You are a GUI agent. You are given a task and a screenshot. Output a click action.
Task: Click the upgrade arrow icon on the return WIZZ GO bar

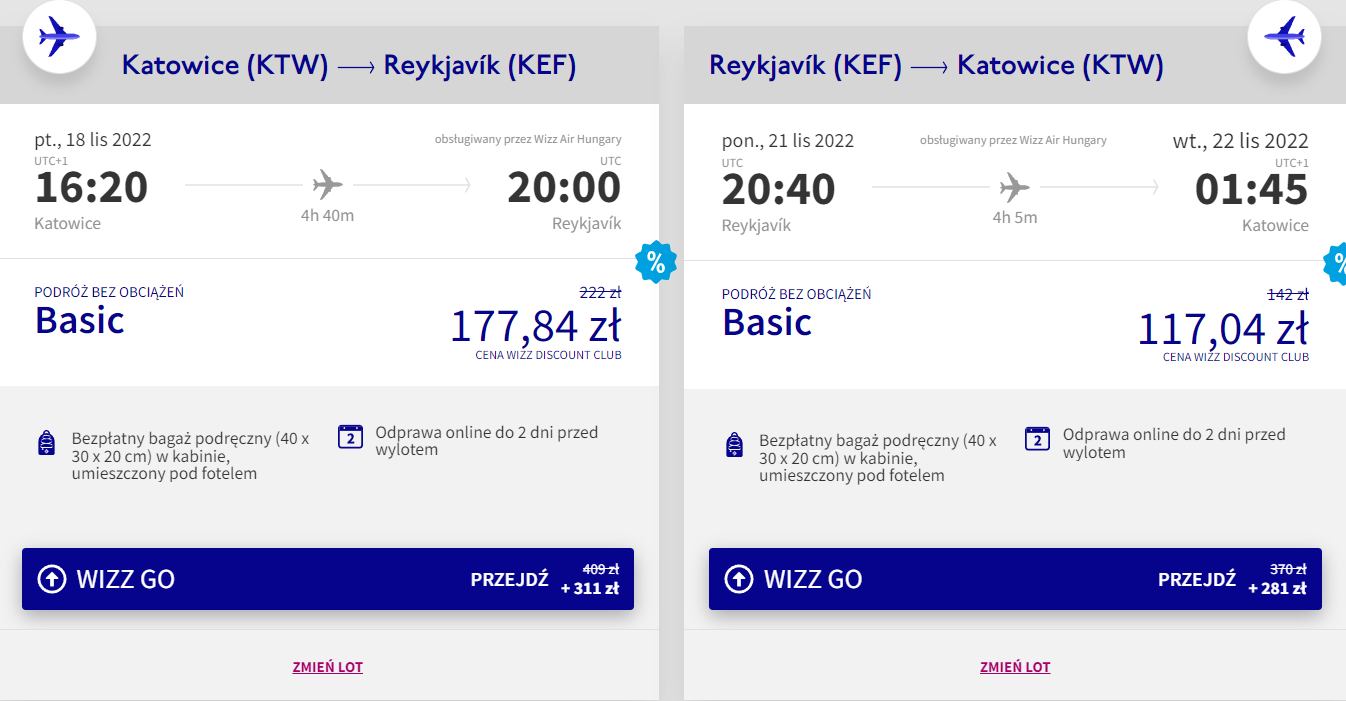739,579
